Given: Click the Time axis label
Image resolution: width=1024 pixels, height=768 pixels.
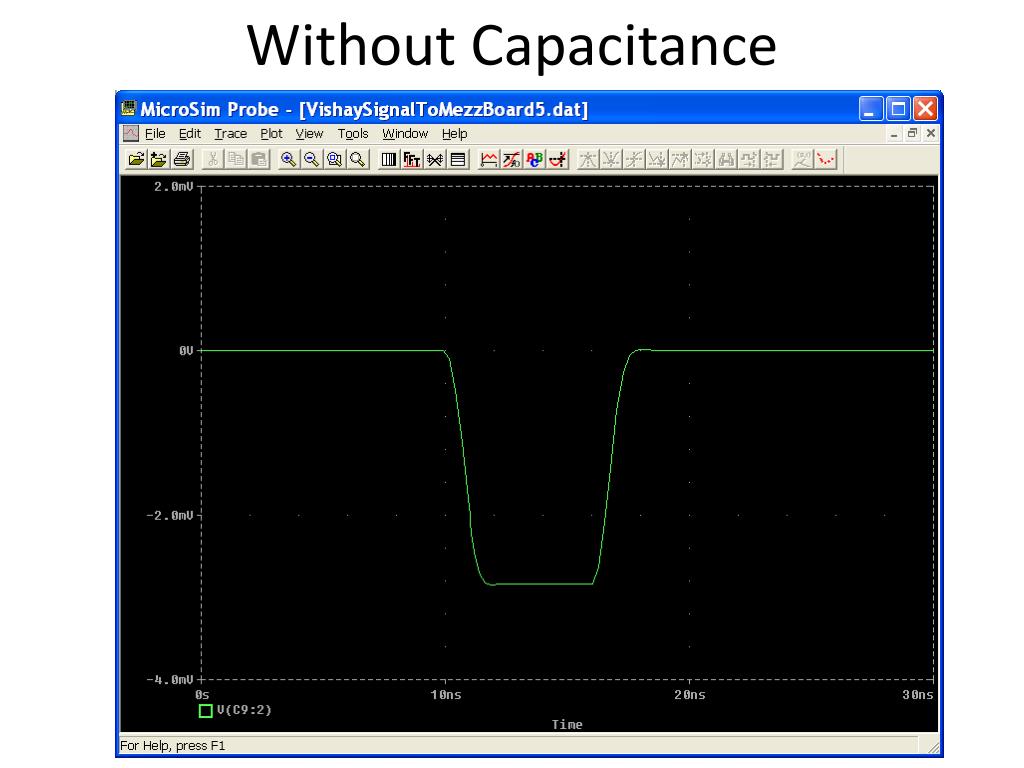Looking at the screenshot, I should coord(567,724).
